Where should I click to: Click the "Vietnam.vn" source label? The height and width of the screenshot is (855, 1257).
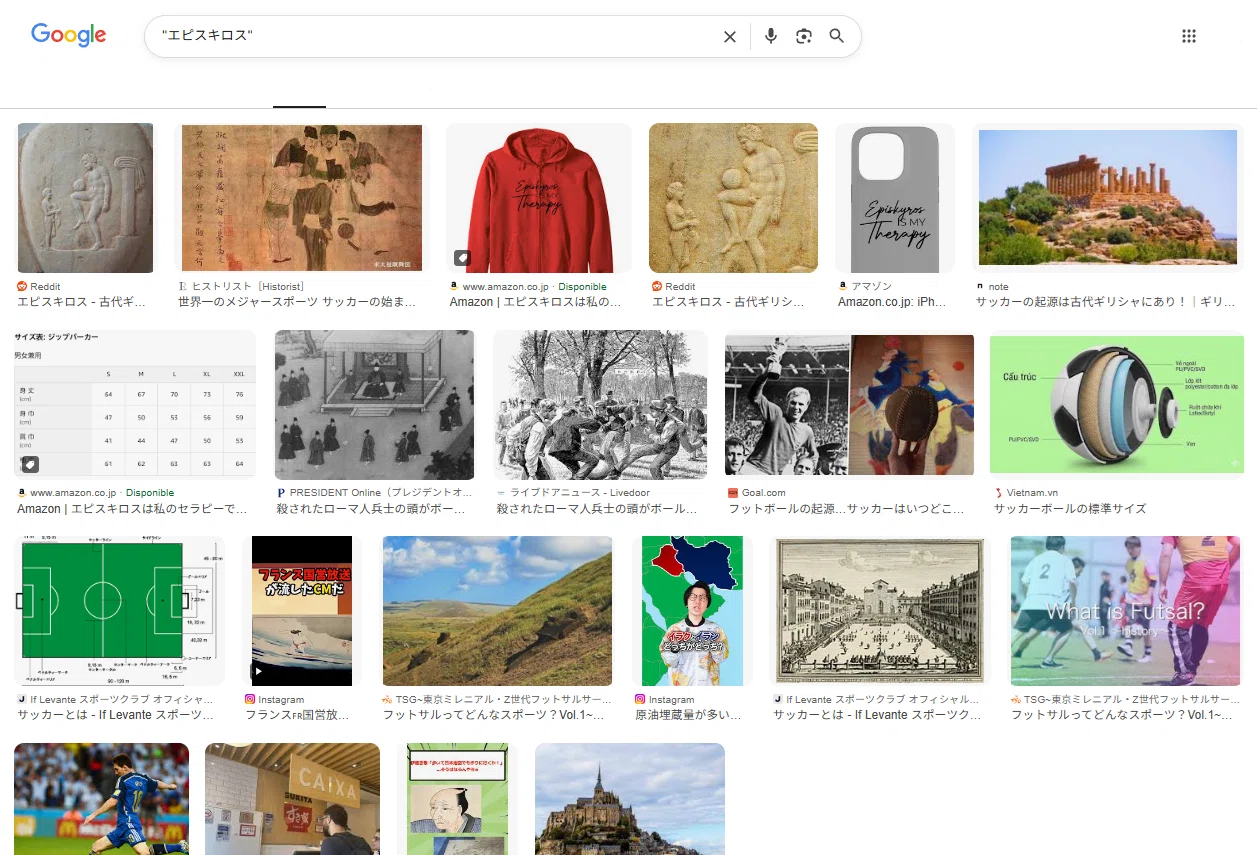(x=1032, y=493)
